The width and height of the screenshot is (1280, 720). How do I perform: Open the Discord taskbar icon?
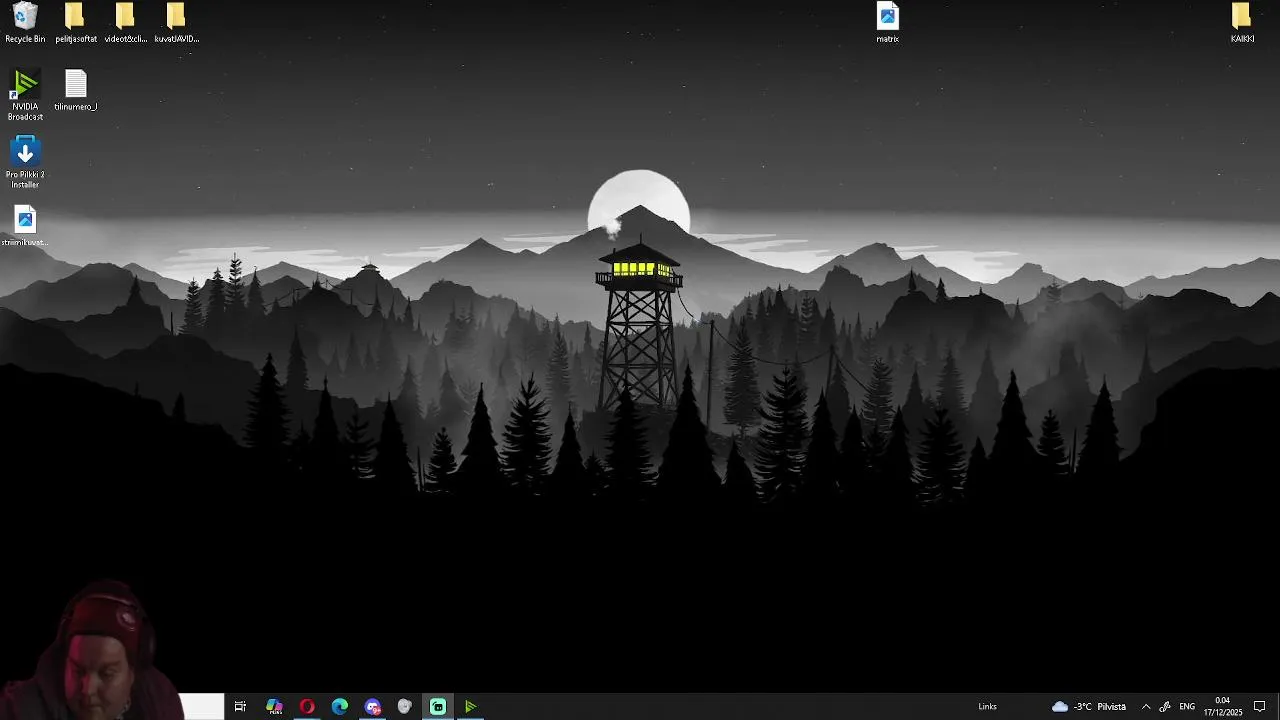373,707
